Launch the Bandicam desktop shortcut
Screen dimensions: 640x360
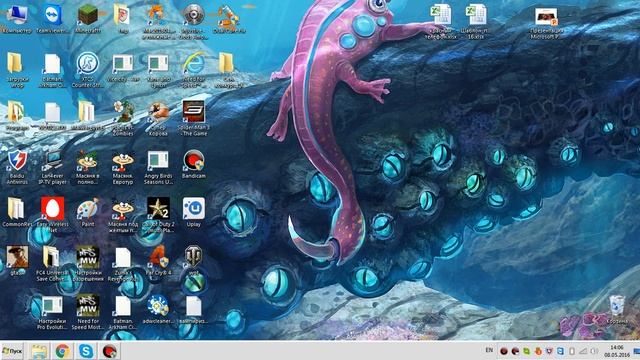[x=194, y=164]
